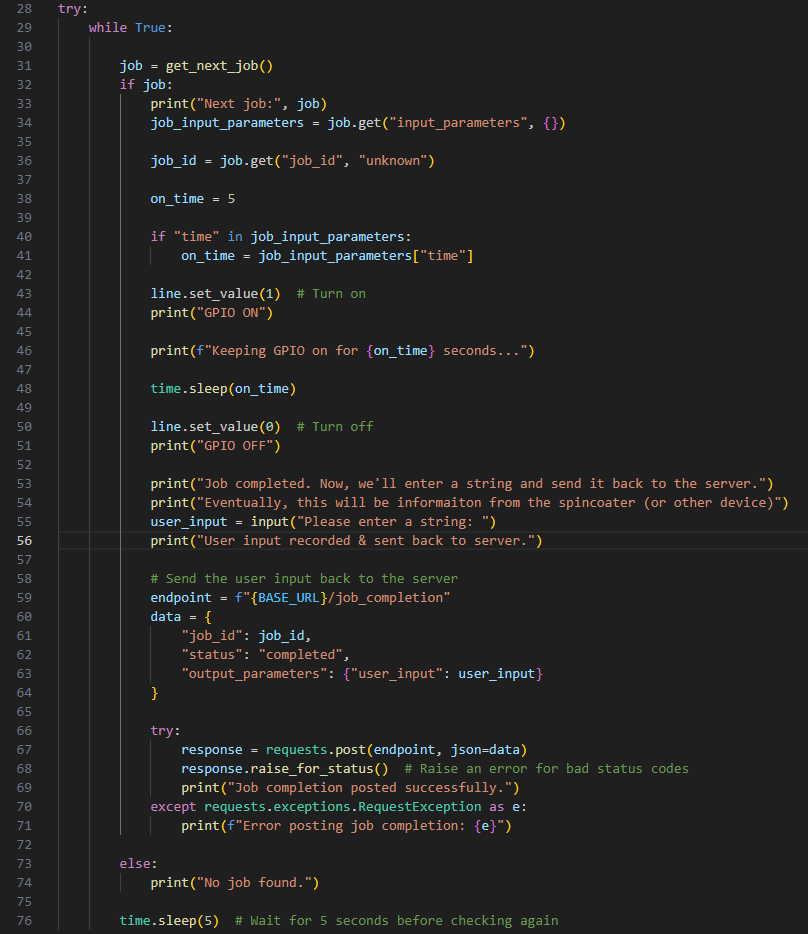Click 'endpoint = f"{BASE_URL}/job_completion"' line
The height and width of the screenshot is (934, 808).
coord(300,598)
